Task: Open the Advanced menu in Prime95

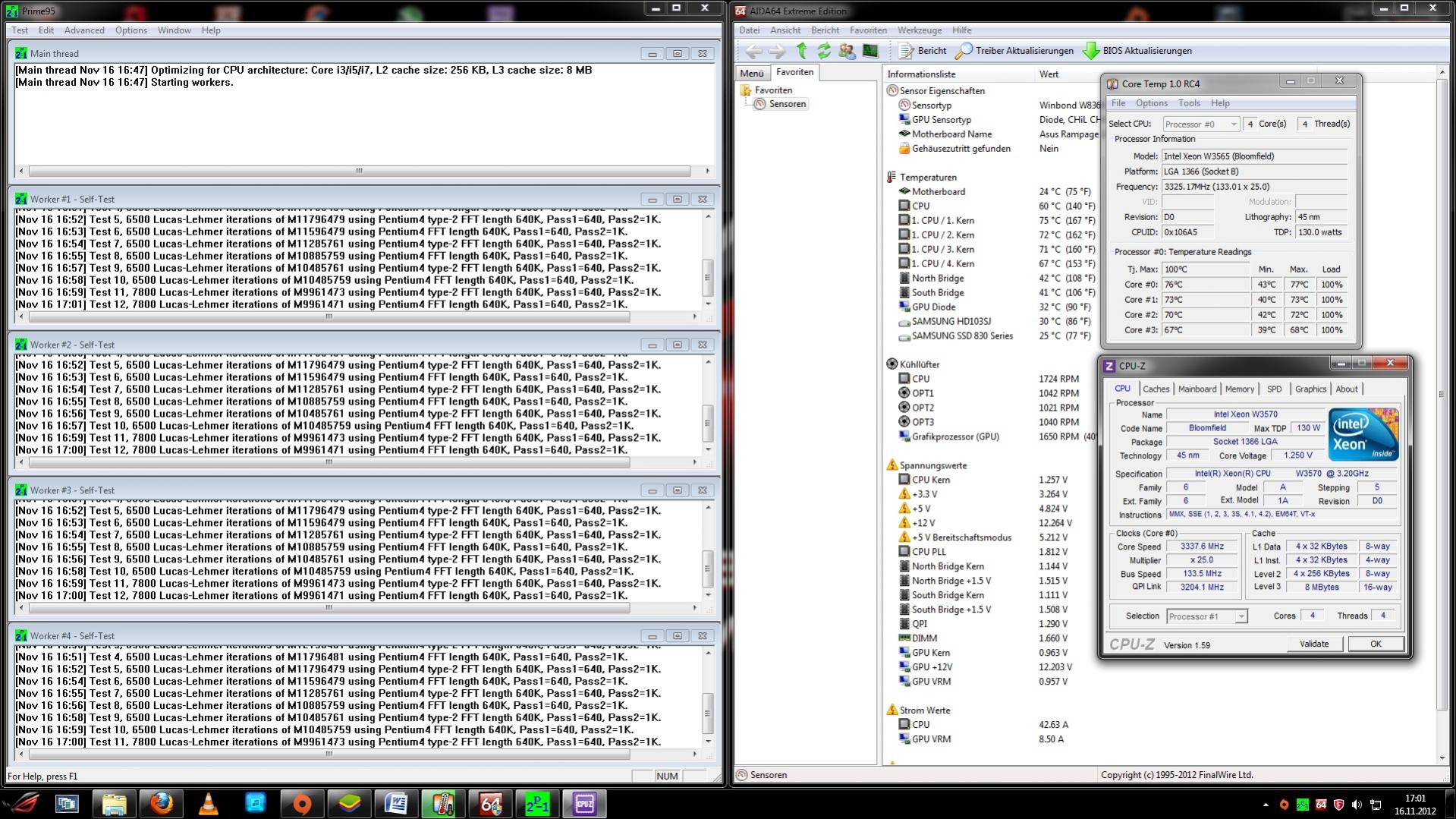Action: click(x=84, y=30)
